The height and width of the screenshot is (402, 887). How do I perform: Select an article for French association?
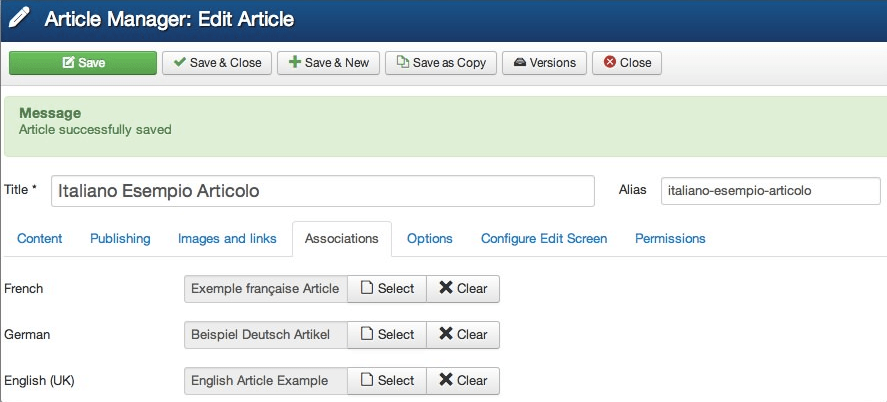pos(386,289)
